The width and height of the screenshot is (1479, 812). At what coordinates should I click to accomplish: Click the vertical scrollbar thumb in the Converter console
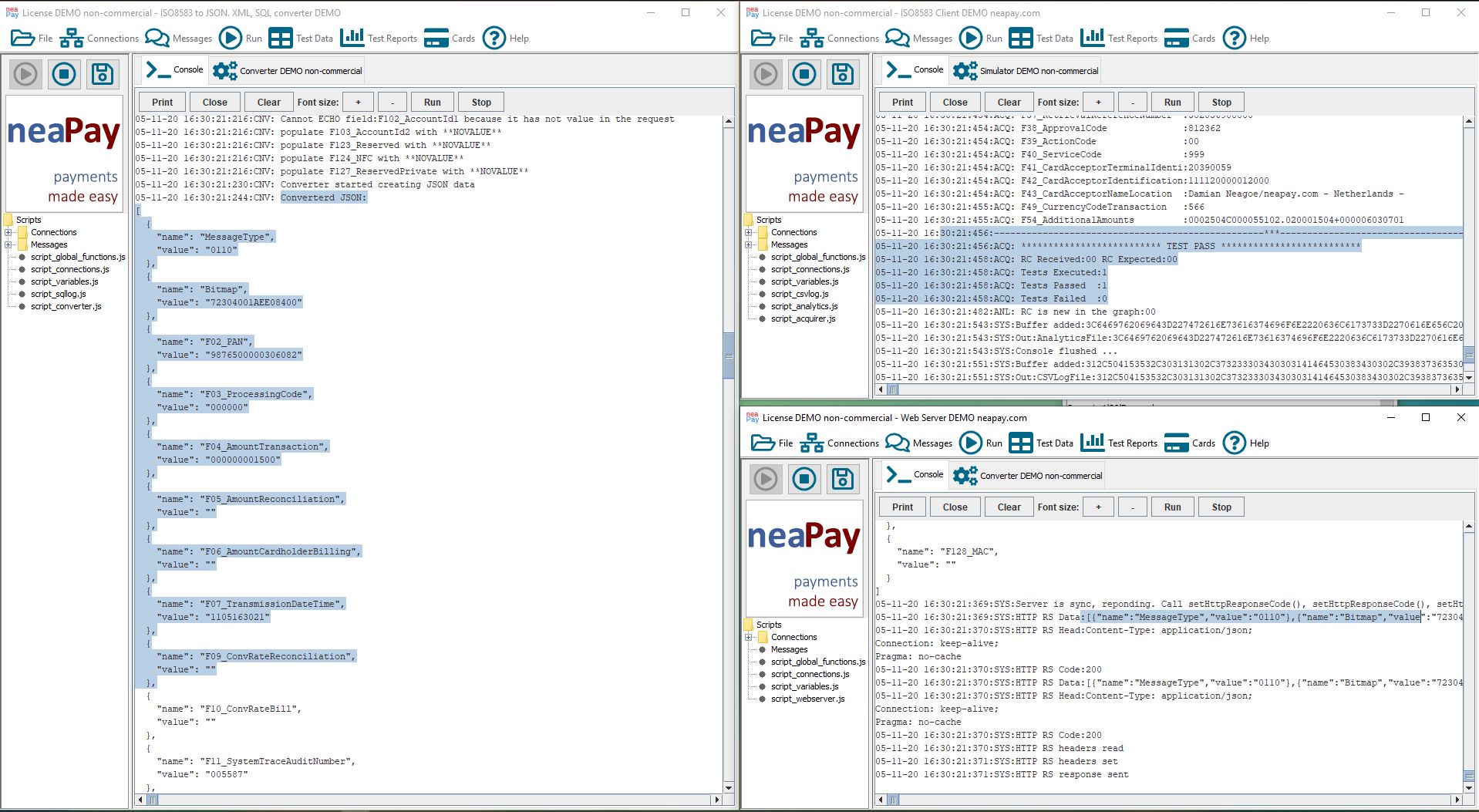729,355
